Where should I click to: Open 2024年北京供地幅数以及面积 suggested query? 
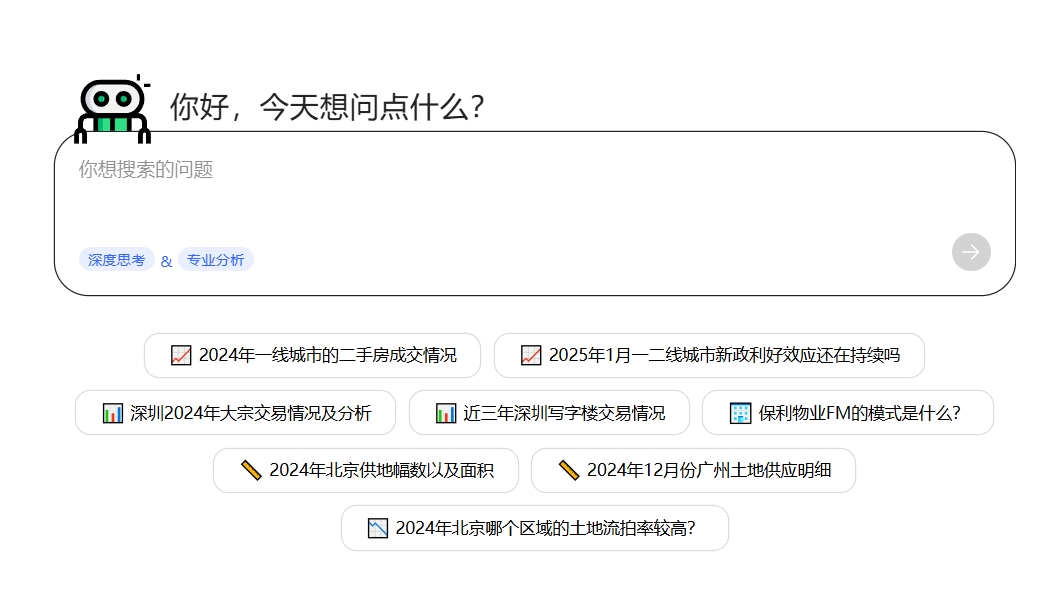tap(381, 470)
